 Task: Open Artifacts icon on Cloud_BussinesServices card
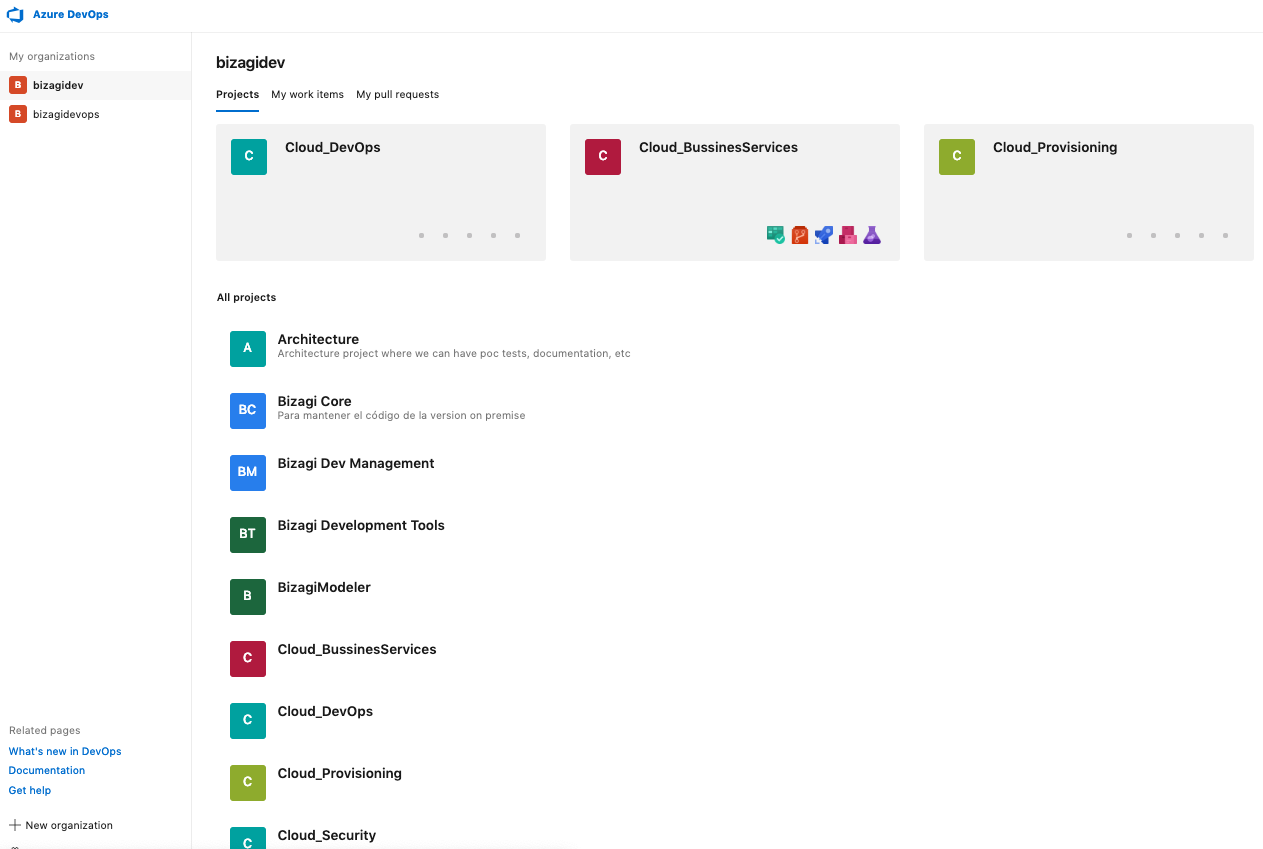point(848,235)
